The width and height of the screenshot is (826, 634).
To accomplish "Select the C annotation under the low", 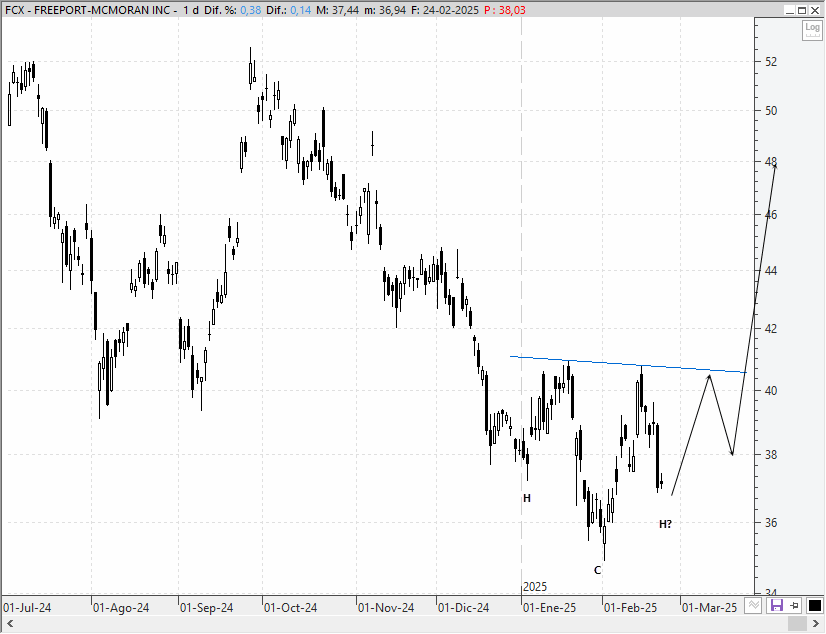I will (x=597, y=570).
